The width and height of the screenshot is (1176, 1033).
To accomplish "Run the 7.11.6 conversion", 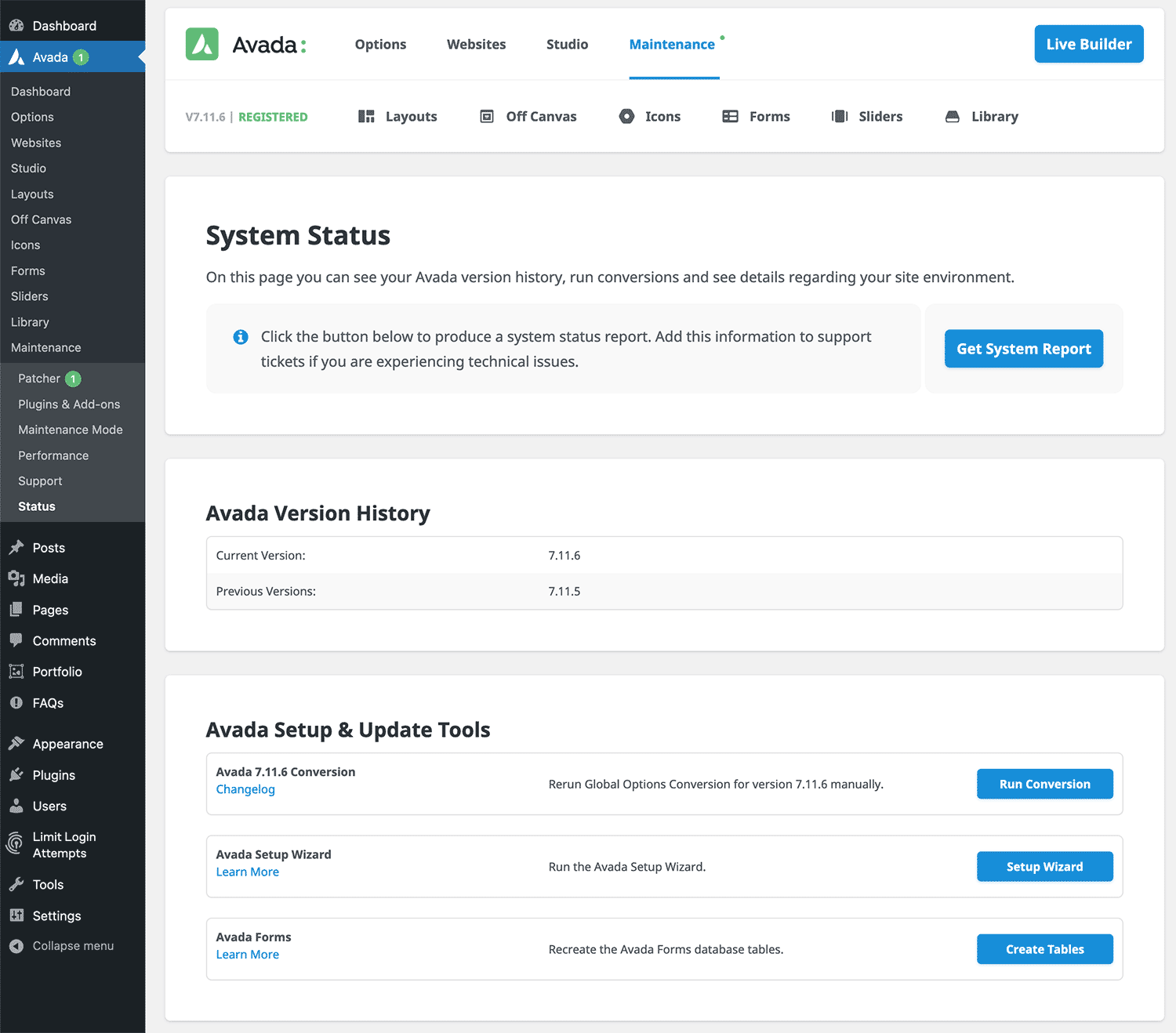I will pyautogui.click(x=1045, y=784).
